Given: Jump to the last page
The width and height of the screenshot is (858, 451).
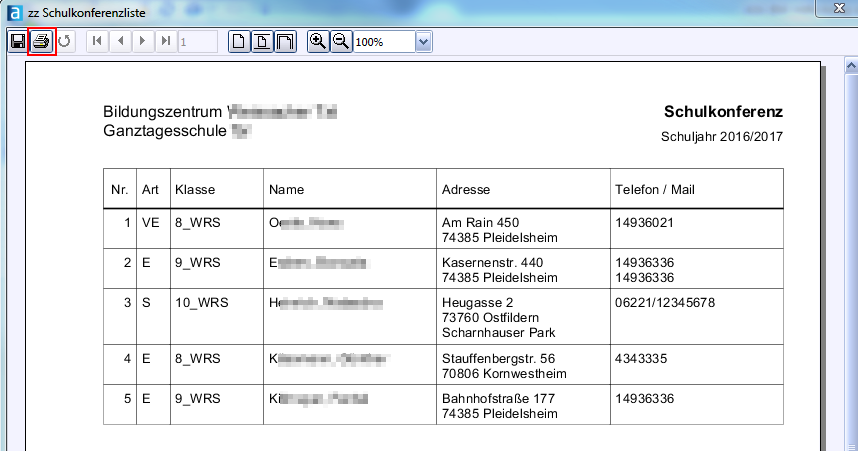Looking at the screenshot, I should click(x=166, y=42).
